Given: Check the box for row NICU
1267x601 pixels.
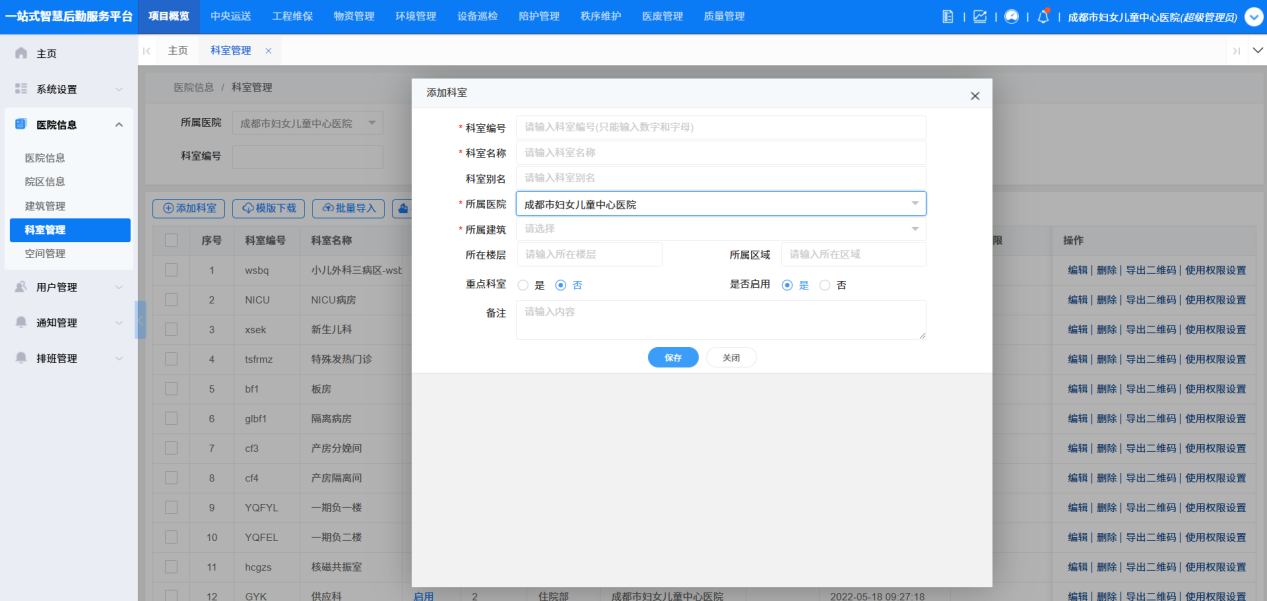Looking at the screenshot, I should (x=171, y=300).
